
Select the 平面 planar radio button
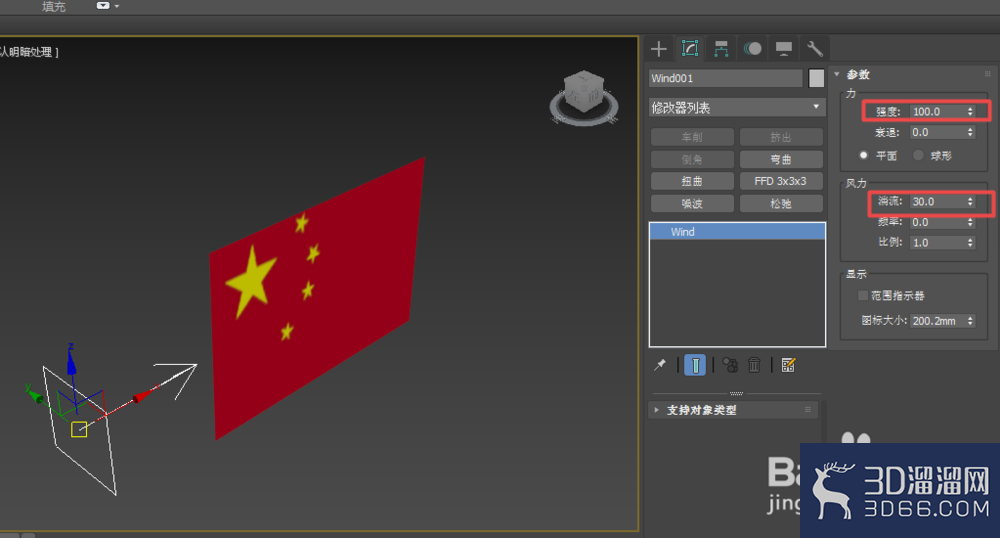click(864, 155)
